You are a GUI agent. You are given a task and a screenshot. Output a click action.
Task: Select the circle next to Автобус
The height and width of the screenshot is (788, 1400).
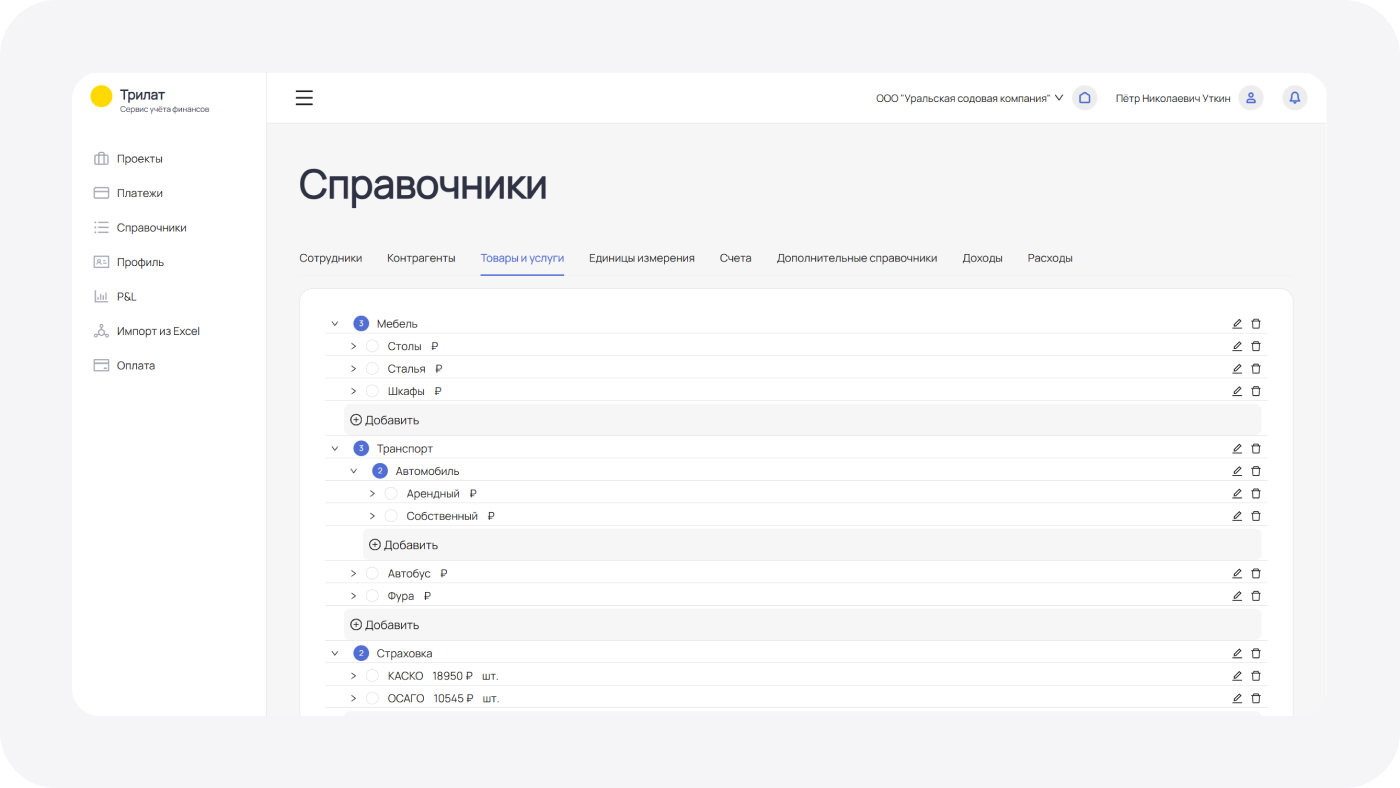pos(372,574)
